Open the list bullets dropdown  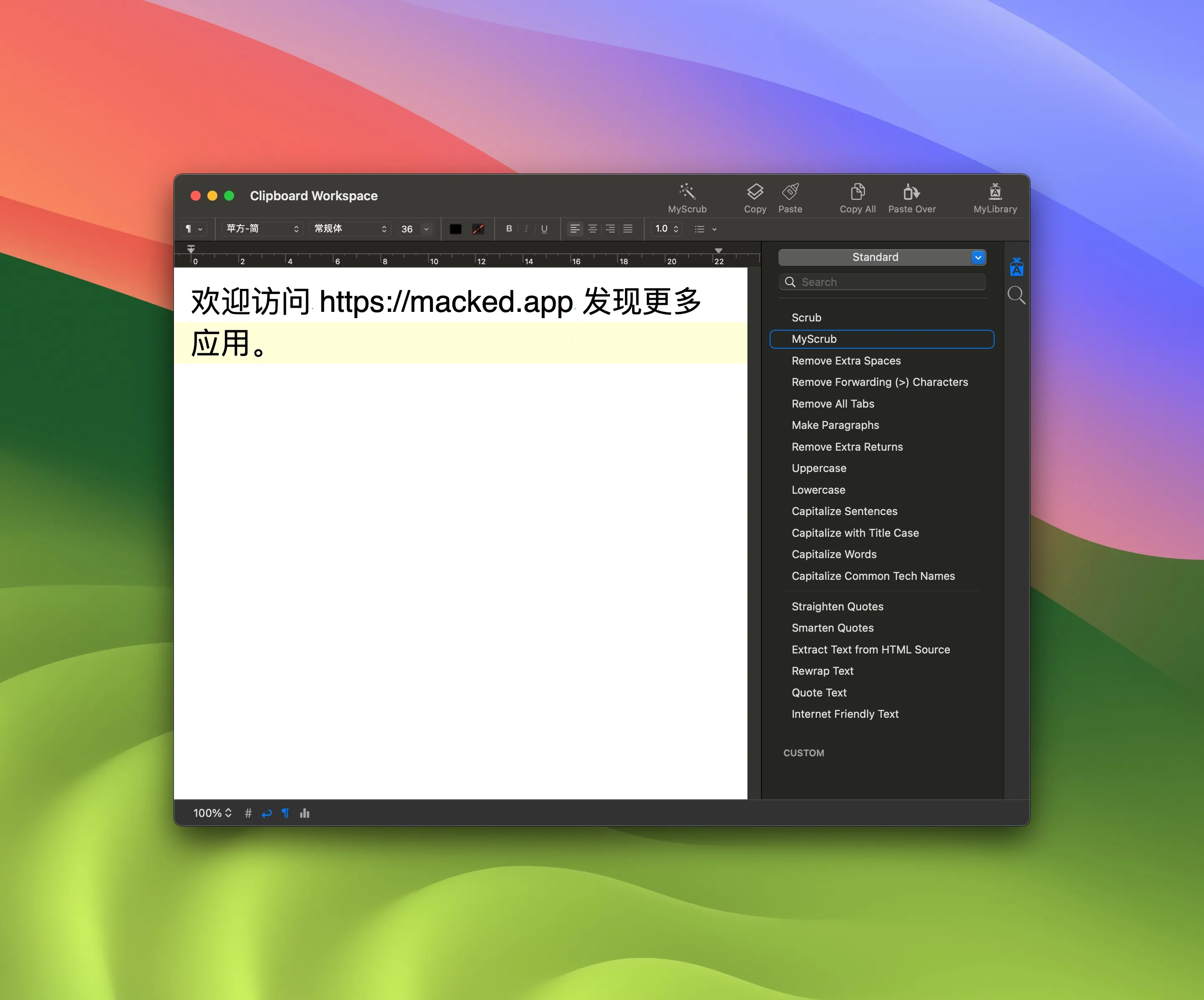click(x=706, y=229)
